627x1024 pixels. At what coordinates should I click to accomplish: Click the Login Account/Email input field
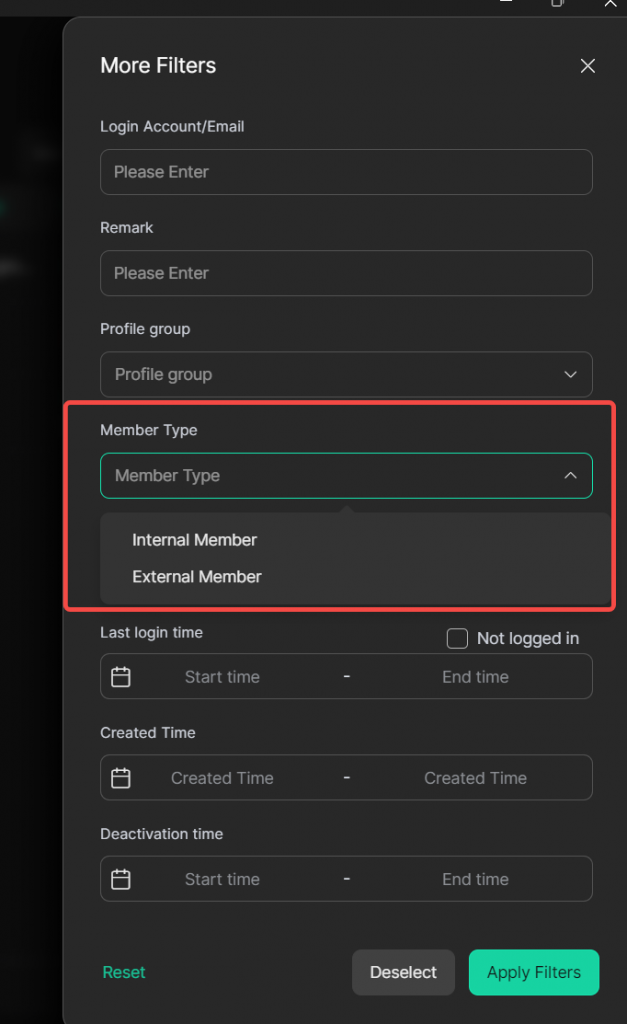pos(346,172)
